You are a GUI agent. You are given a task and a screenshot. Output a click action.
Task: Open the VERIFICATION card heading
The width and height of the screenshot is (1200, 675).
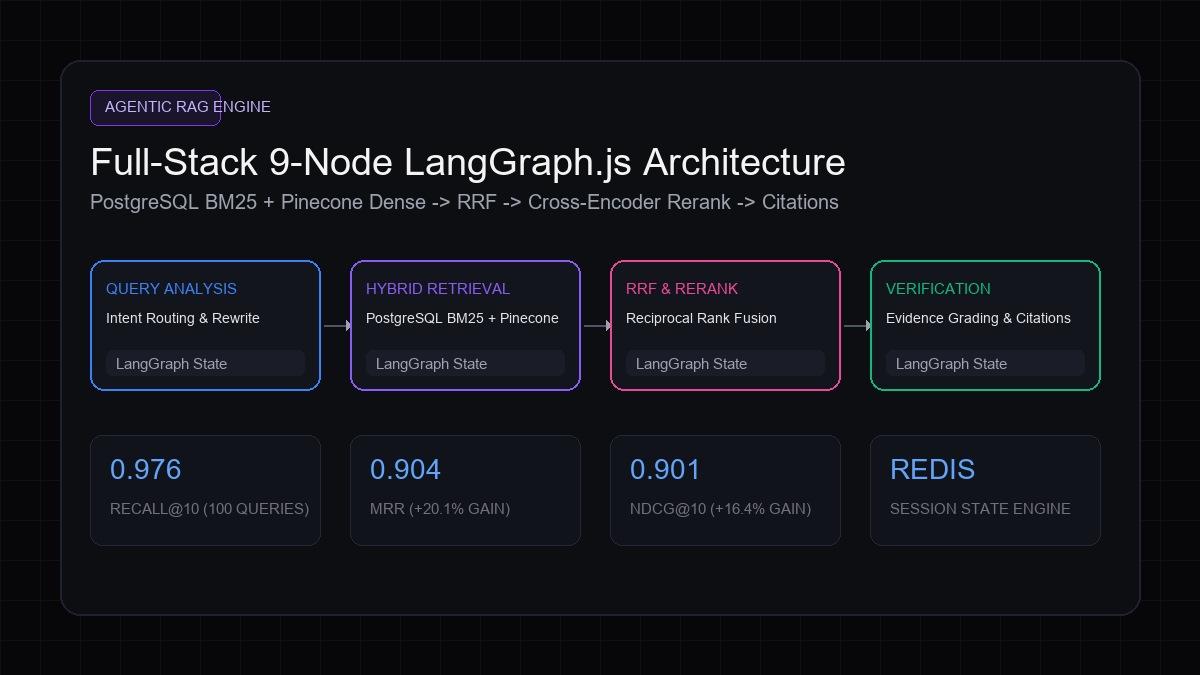tap(938, 289)
